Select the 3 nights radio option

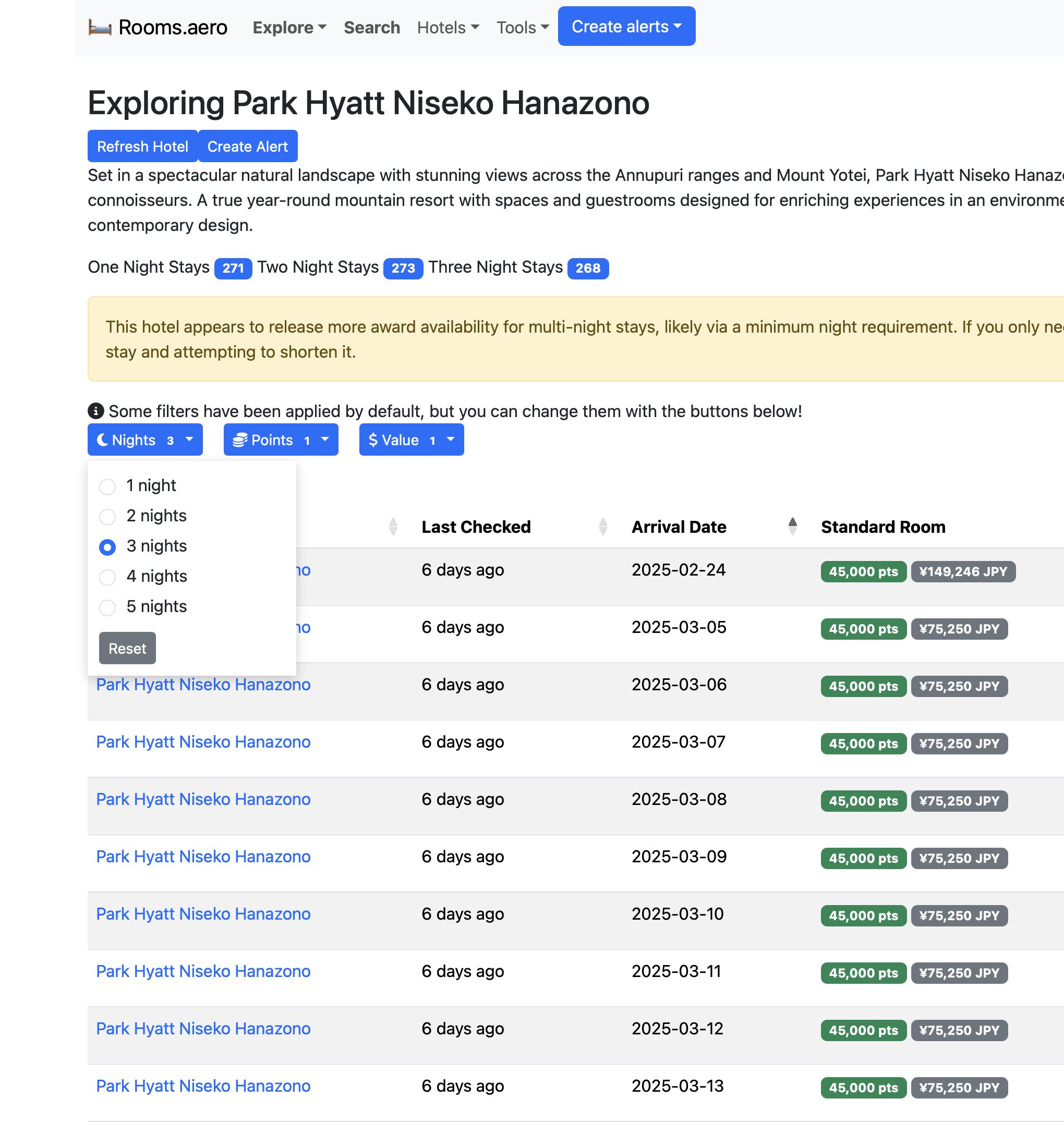pos(107,546)
